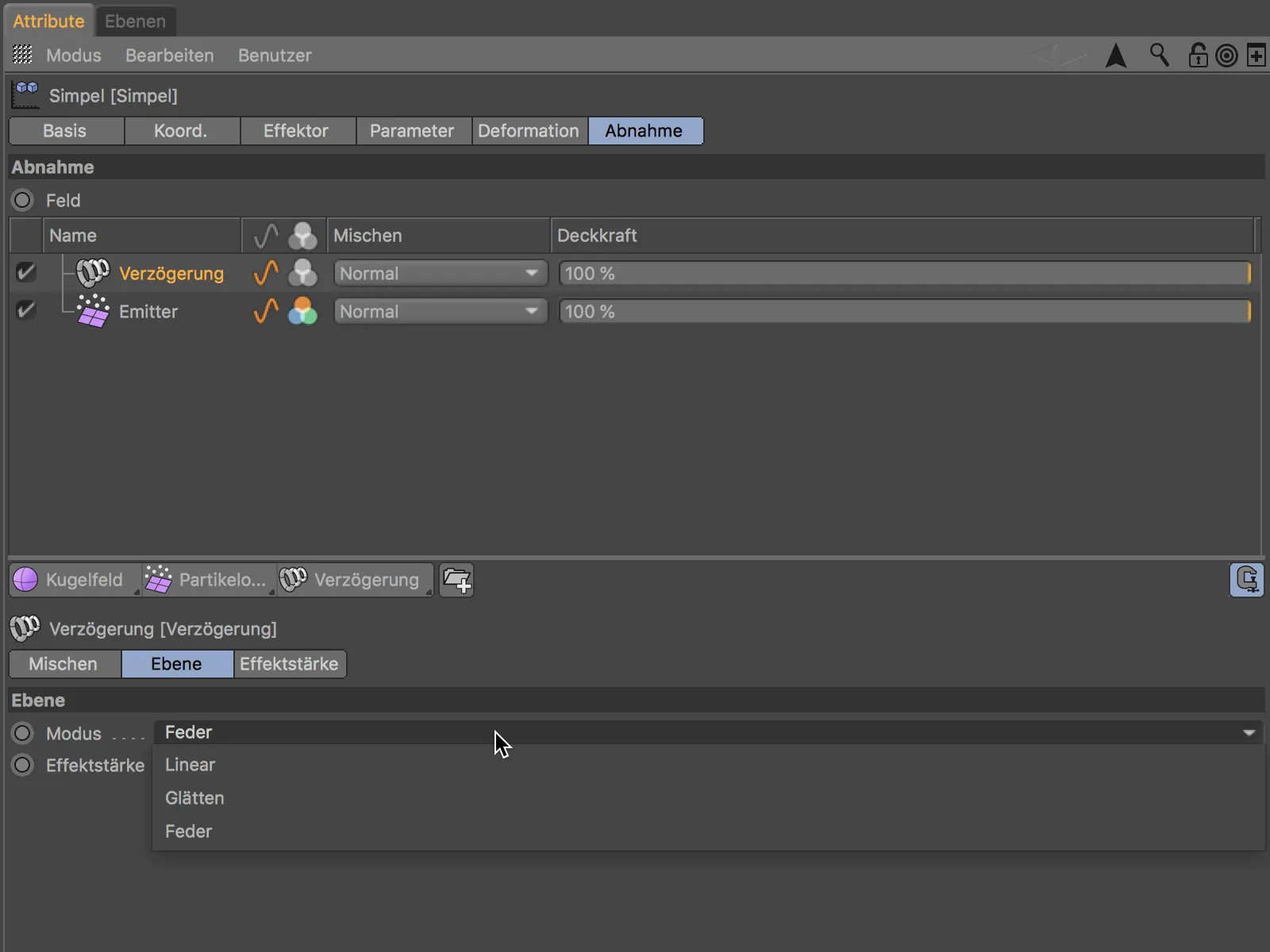Open new attribute manager plus icon

click(x=1256, y=56)
